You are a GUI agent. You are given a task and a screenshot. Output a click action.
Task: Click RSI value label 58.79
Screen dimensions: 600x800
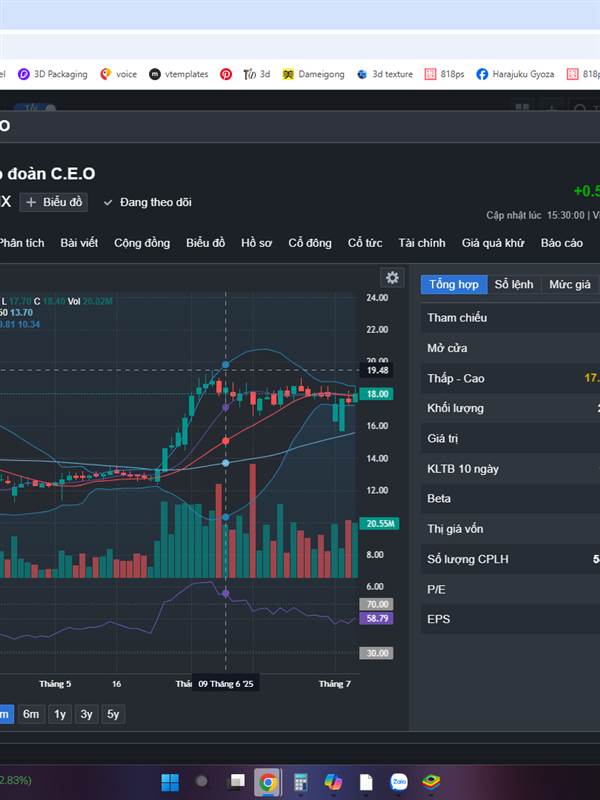377,619
